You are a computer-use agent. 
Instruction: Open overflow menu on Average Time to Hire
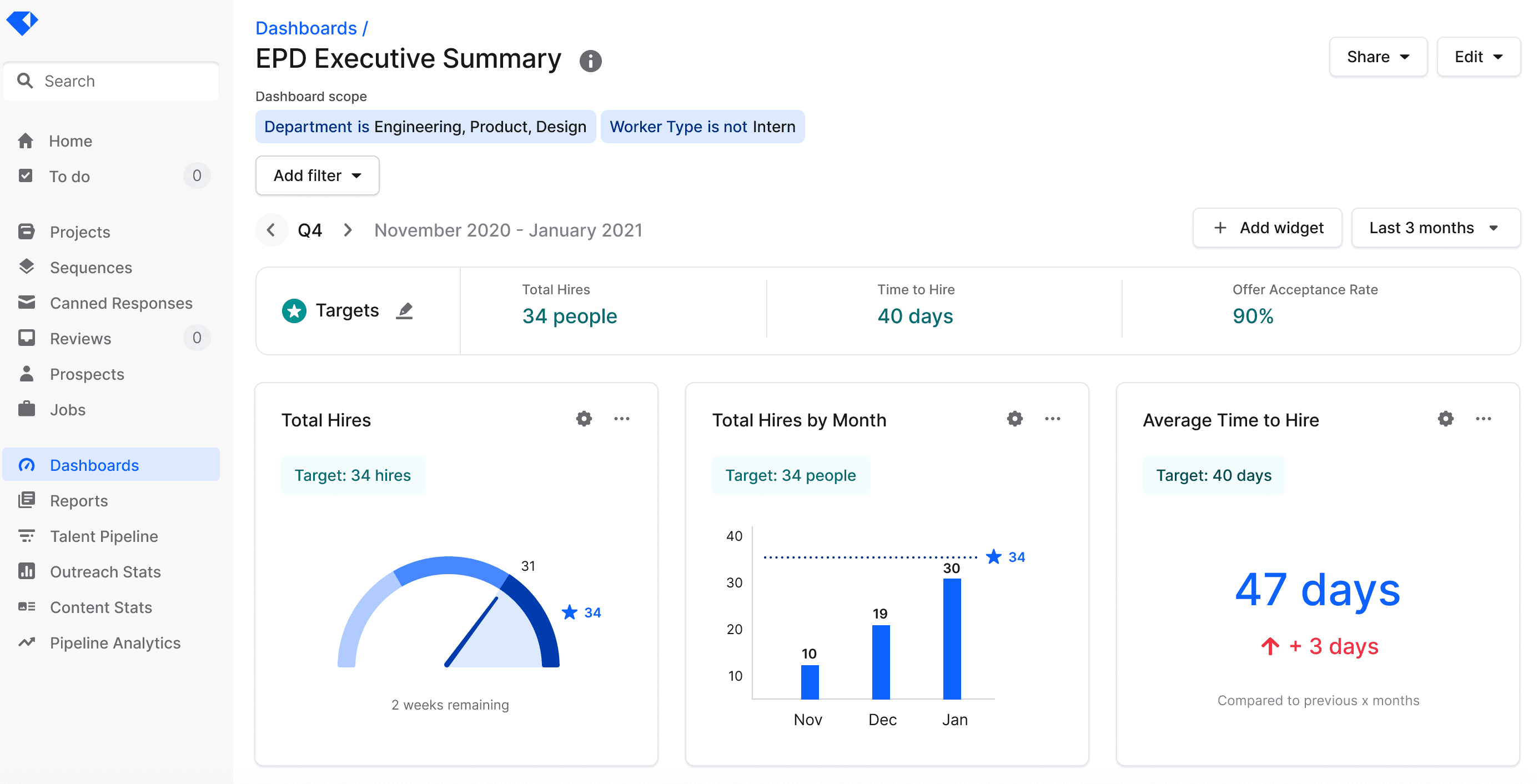[x=1484, y=419]
